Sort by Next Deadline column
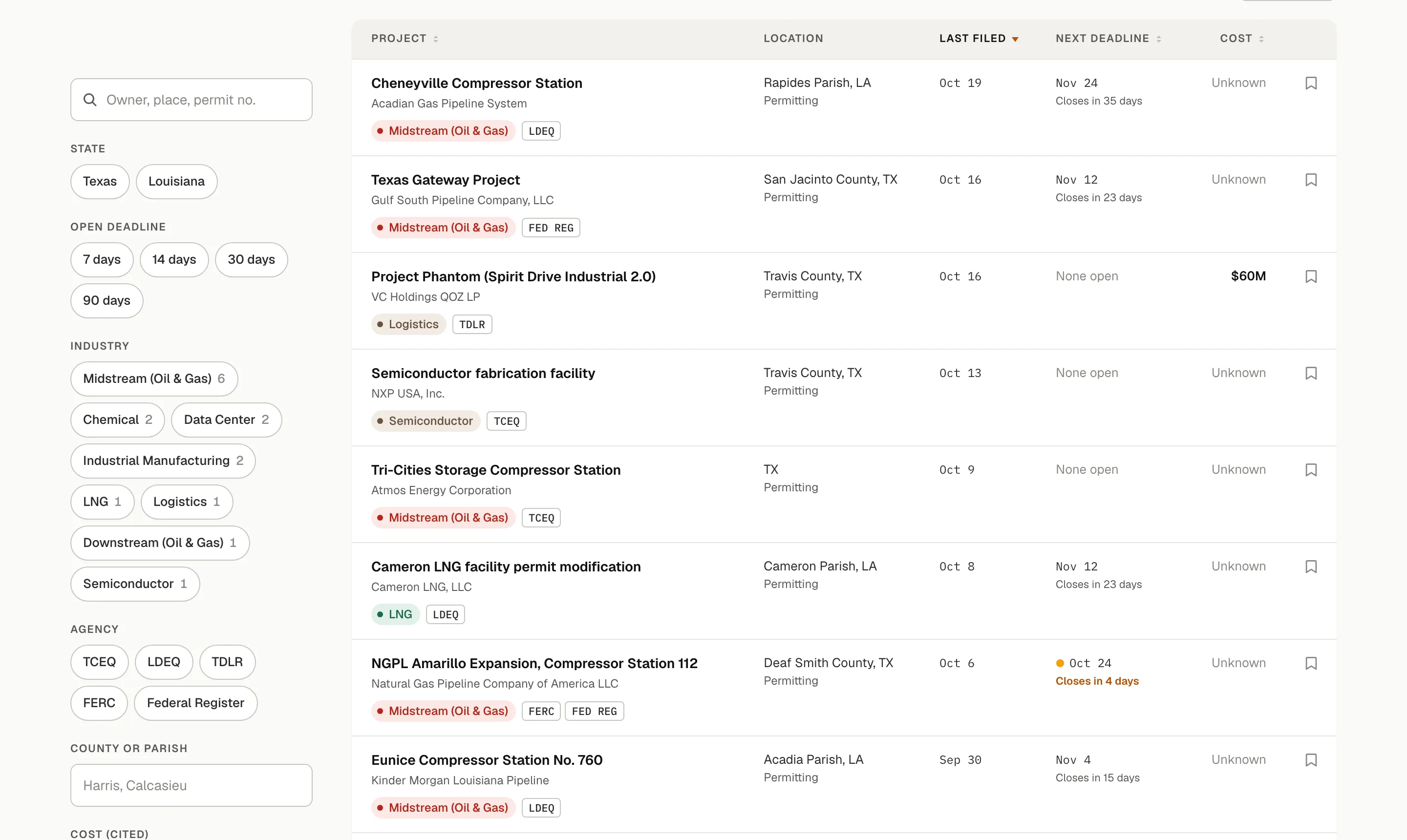This screenshot has width=1407, height=840. 1108,39
